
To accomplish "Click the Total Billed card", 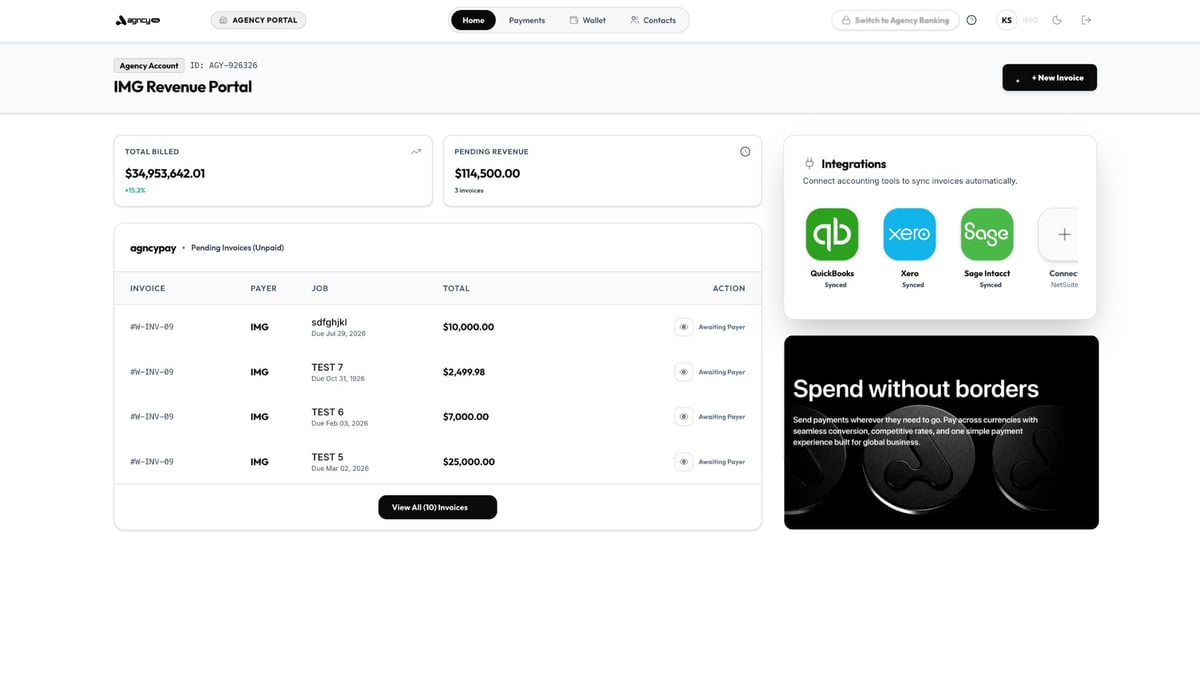I will point(273,171).
